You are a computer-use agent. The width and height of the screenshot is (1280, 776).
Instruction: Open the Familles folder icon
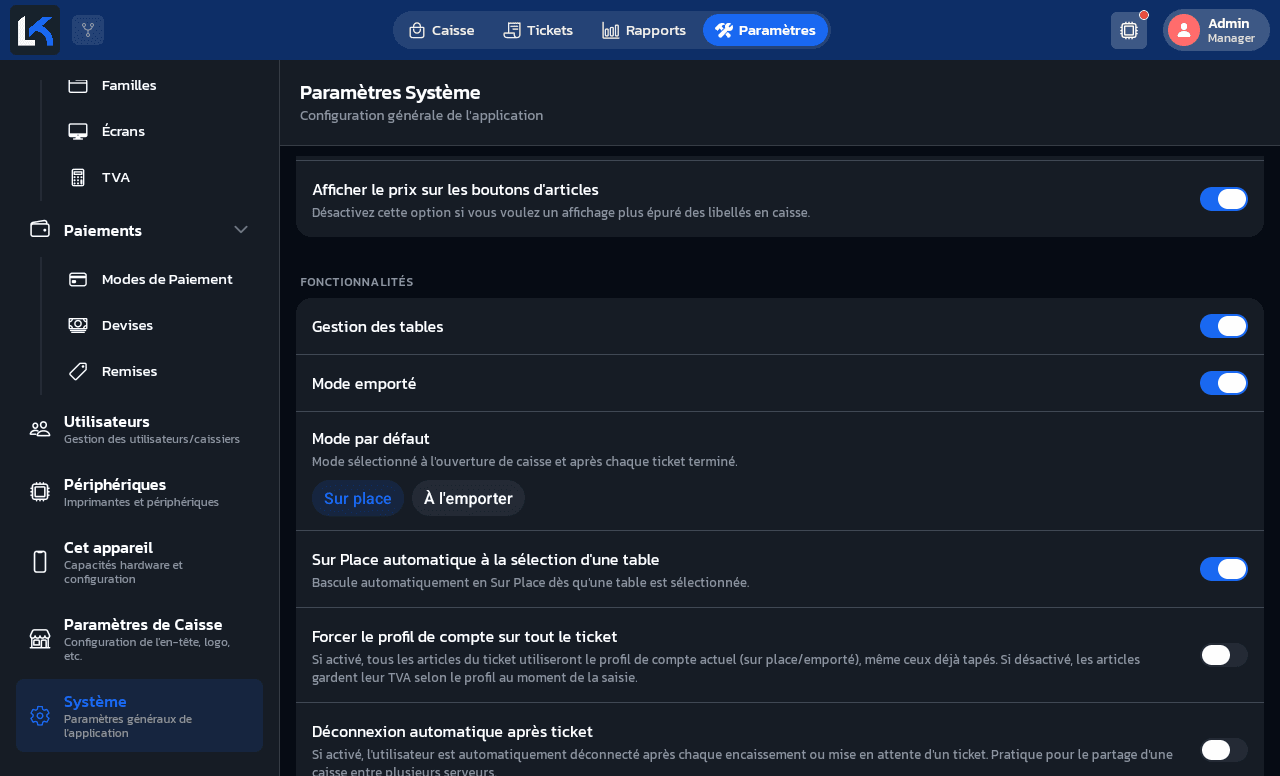pyautogui.click(x=78, y=85)
